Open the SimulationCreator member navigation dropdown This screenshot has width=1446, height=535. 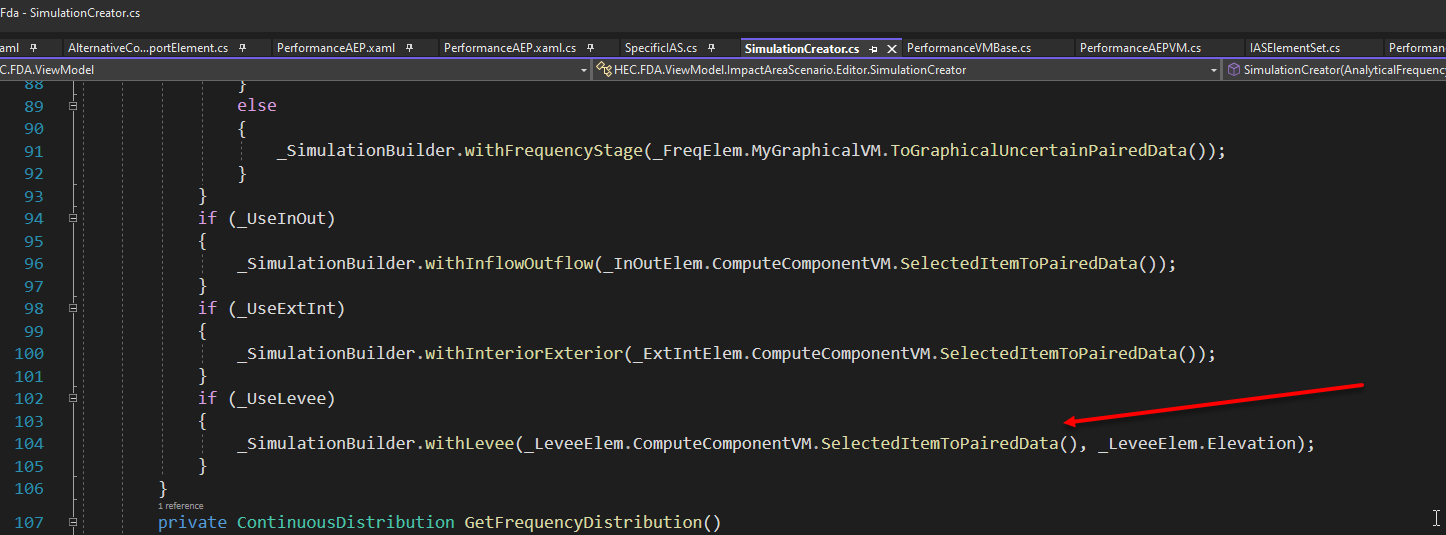(x=1335, y=70)
